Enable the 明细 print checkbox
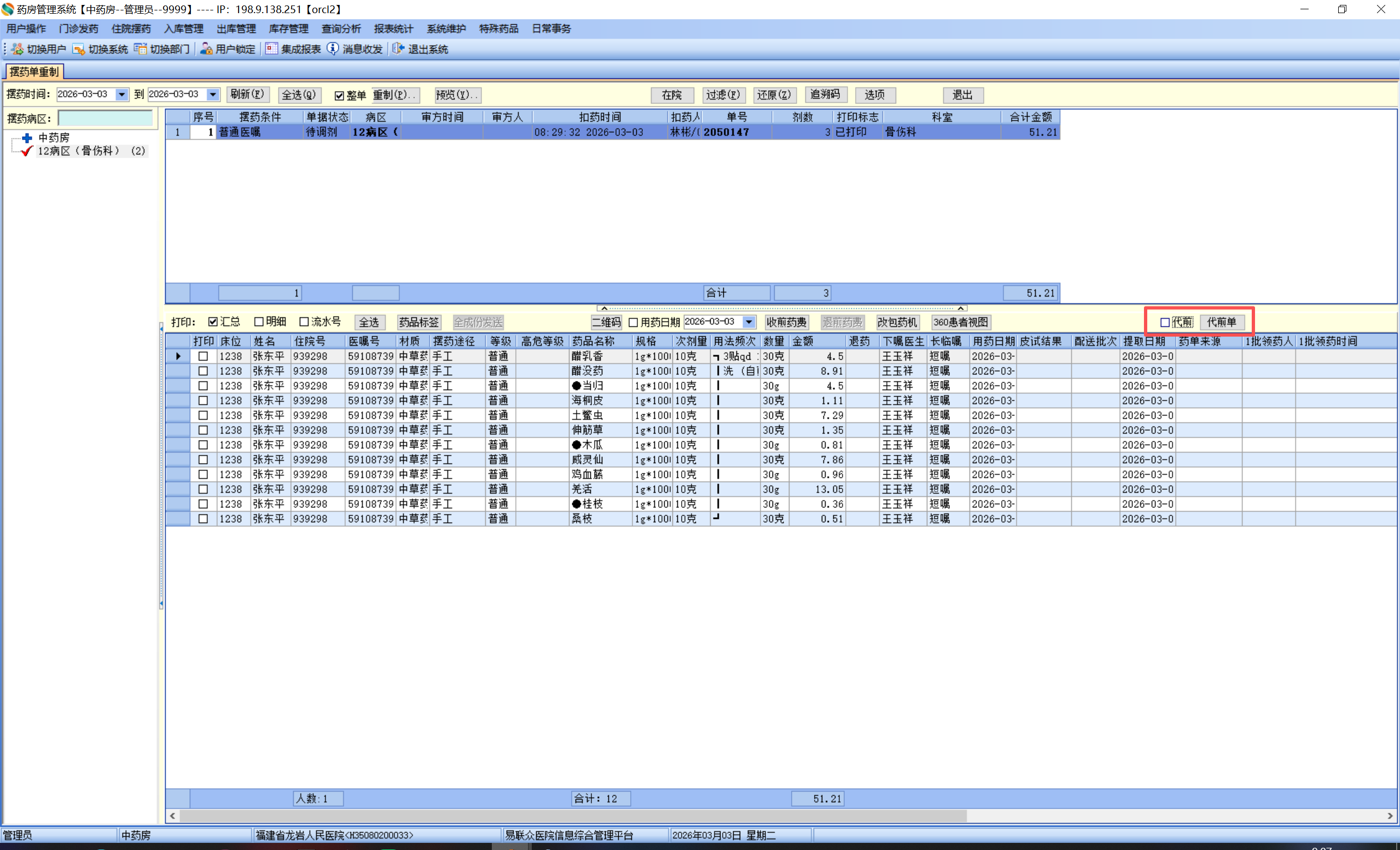The image size is (1400, 850). [259, 322]
